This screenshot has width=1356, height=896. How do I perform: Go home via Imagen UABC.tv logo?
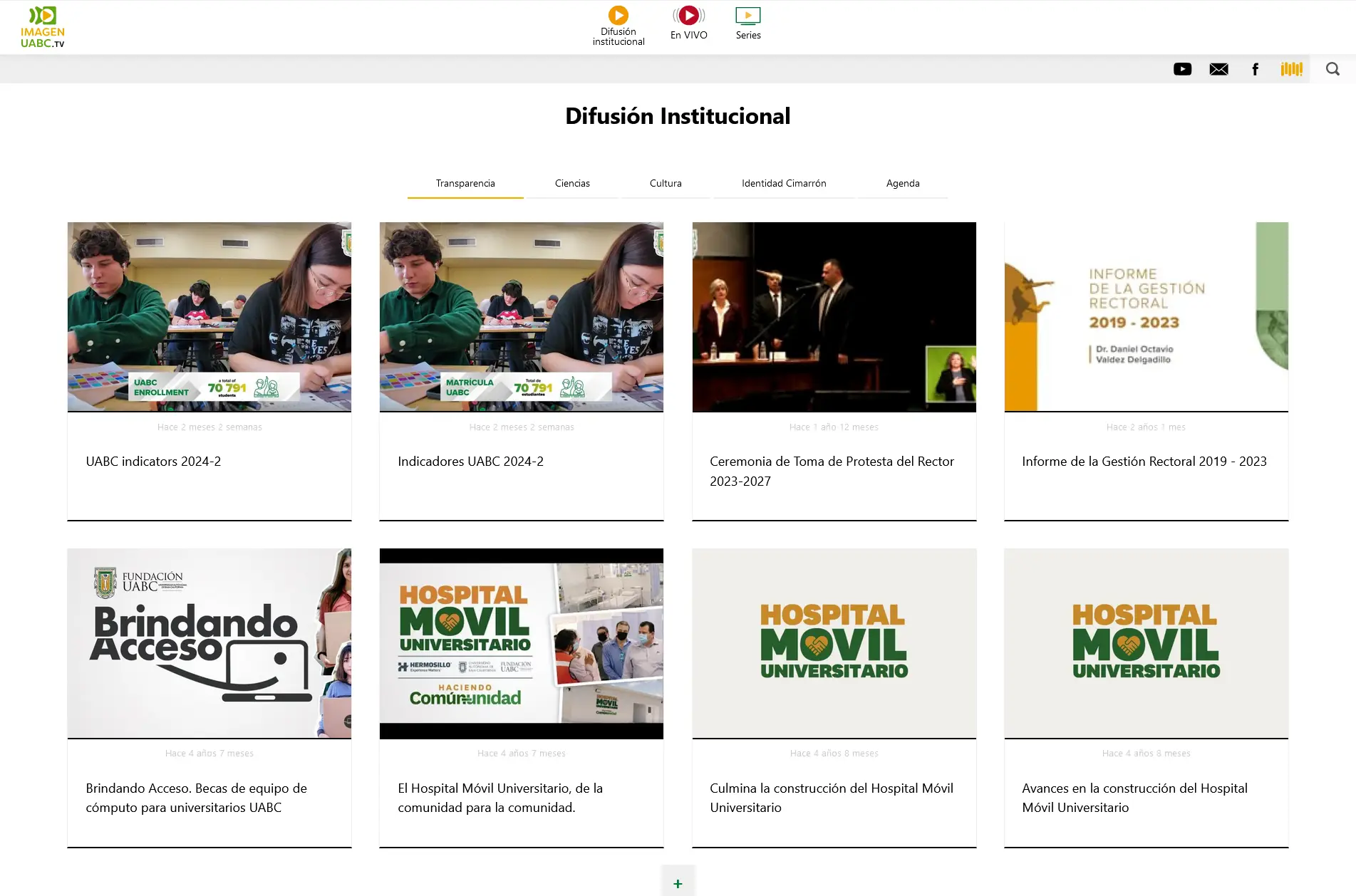click(x=43, y=27)
